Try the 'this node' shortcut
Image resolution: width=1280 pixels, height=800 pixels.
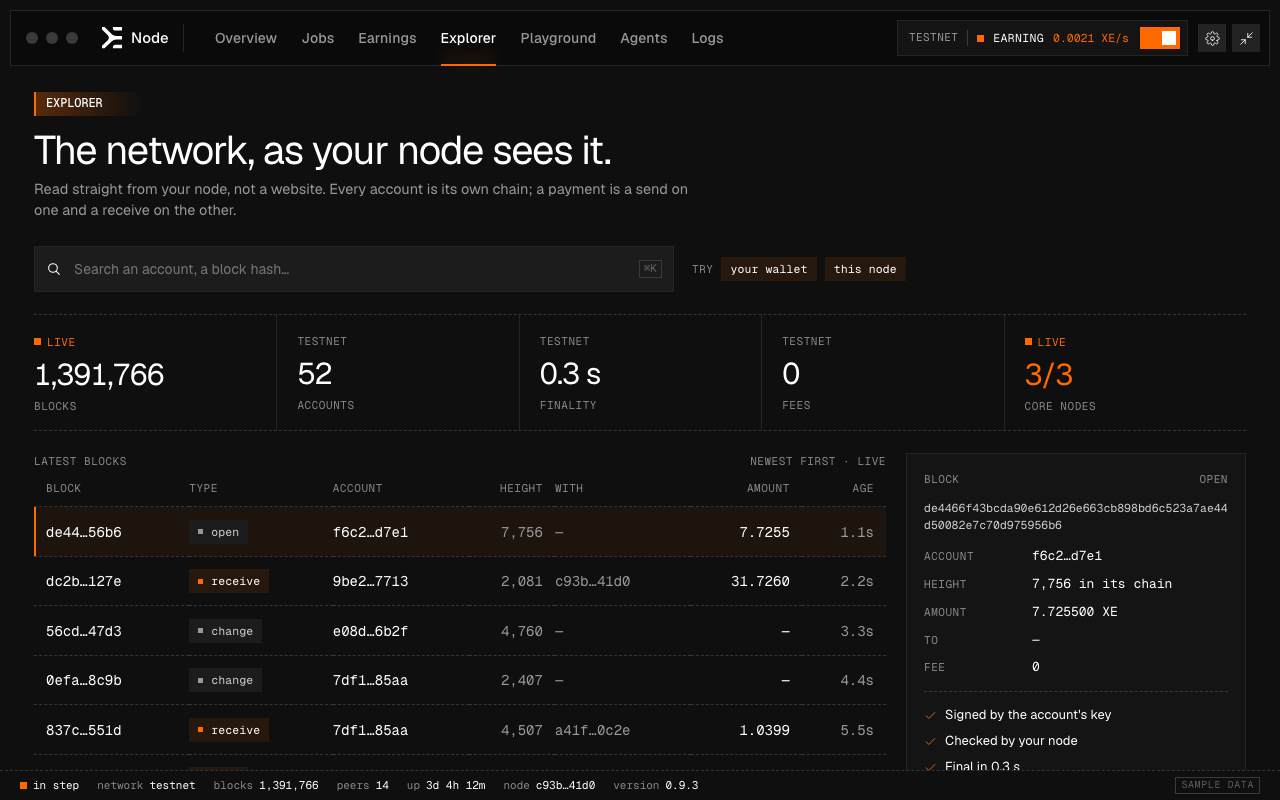click(x=865, y=269)
